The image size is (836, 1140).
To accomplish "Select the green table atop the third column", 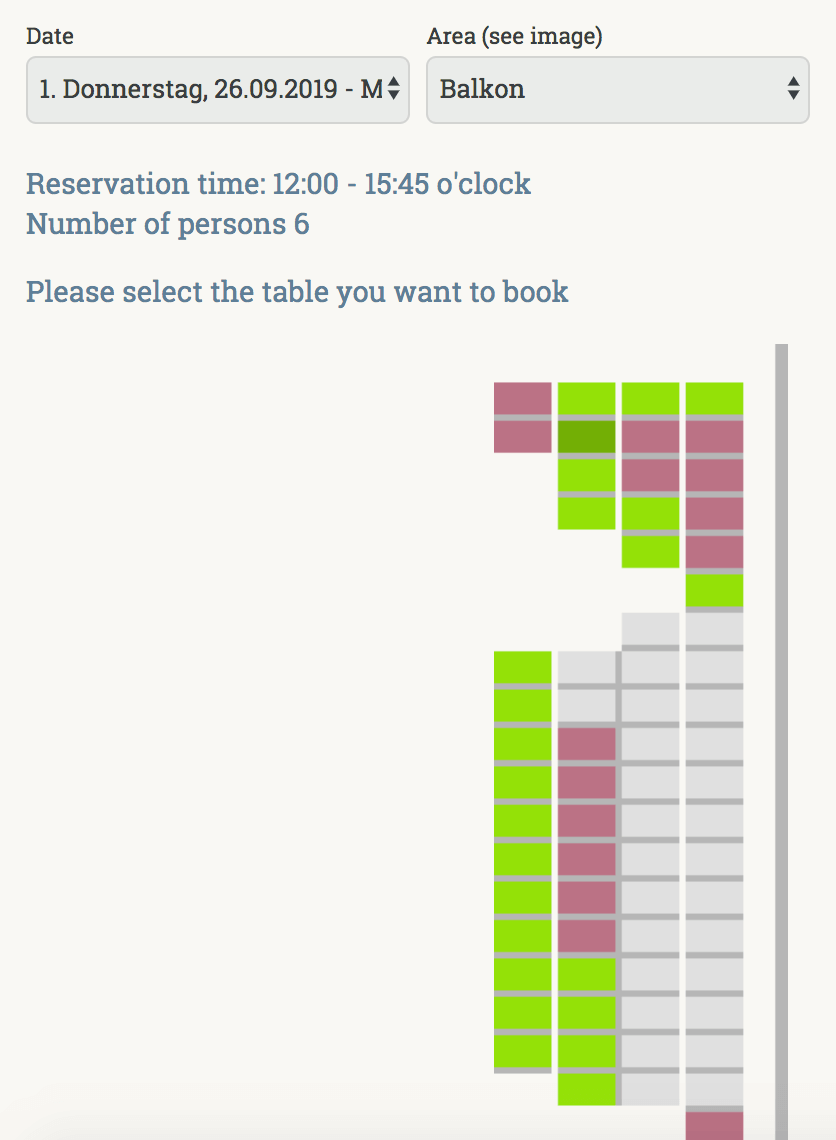I will 651,398.
